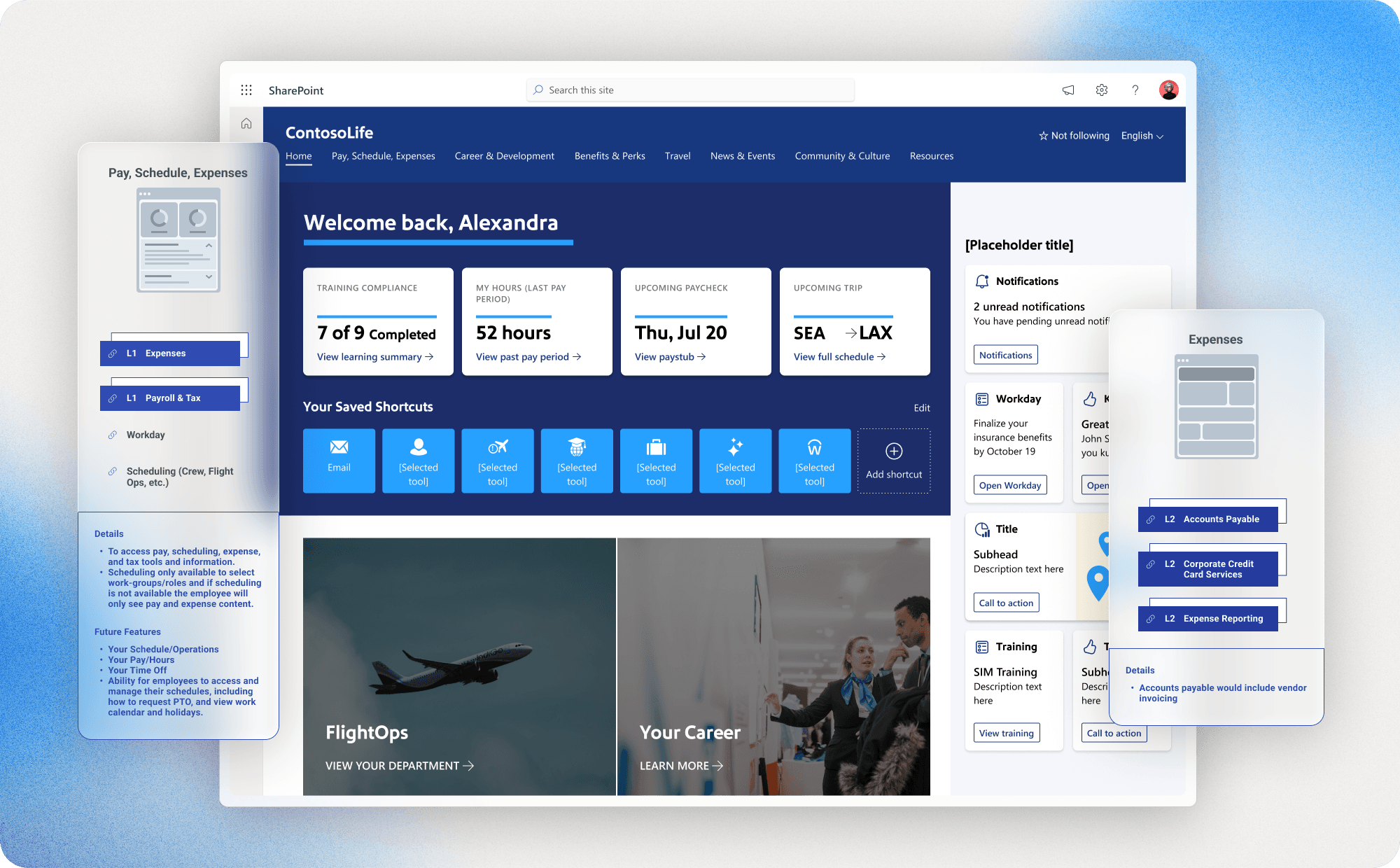The height and width of the screenshot is (868, 1400).
Task: Open the W wifi shortcut tile
Action: click(x=814, y=461)
